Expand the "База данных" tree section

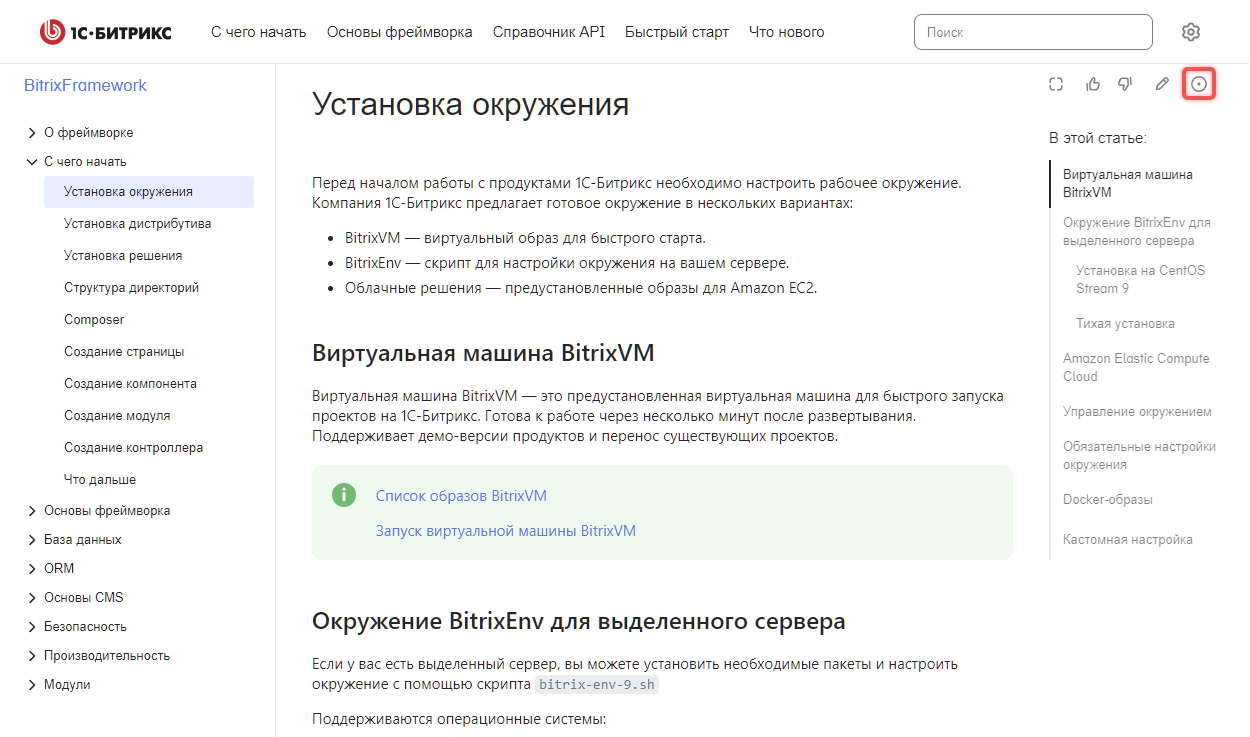pyautogui.click(x=32, y=540)
